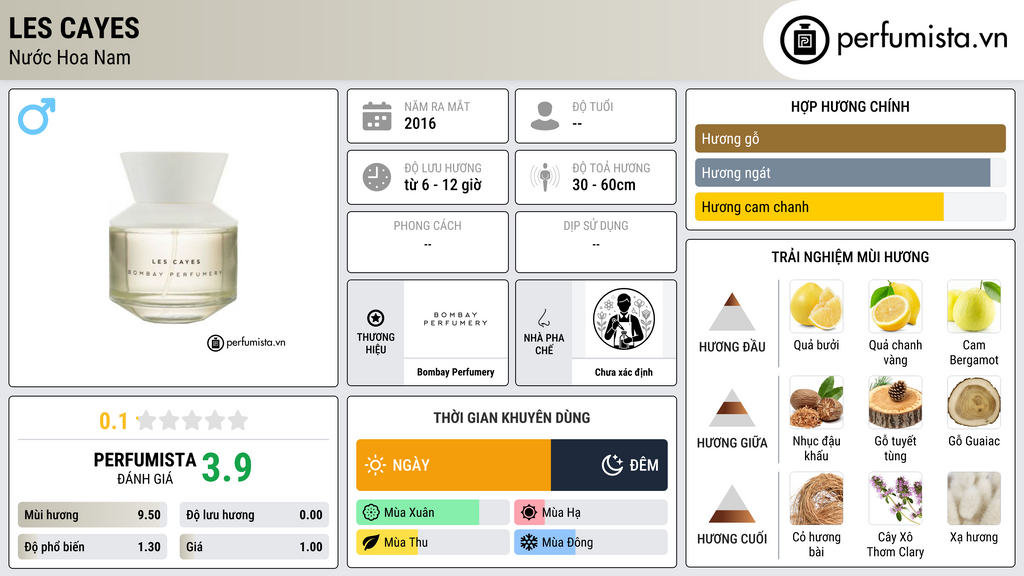Click the perfumista.vn site name in header

(922, 39)
